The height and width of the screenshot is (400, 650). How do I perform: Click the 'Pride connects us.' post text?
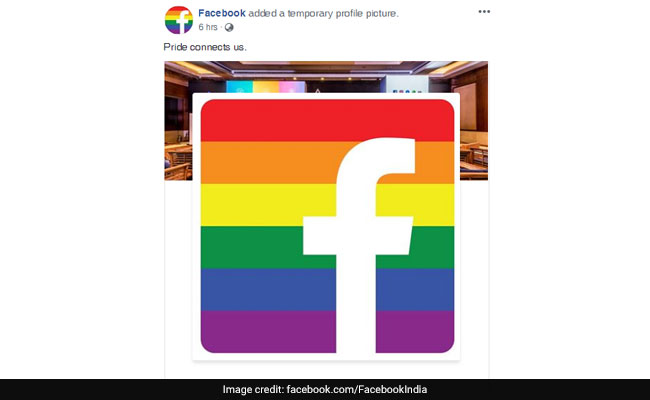pos(205,47)
